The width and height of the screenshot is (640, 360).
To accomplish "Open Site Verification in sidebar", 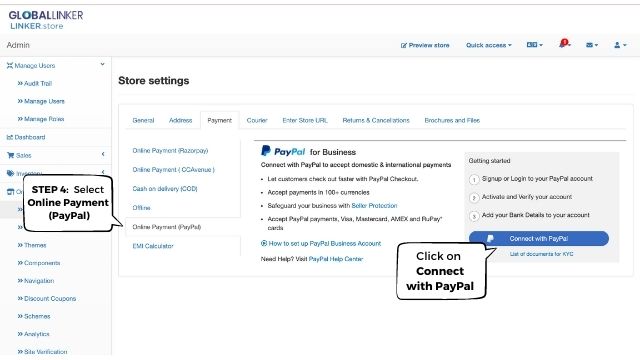I will pyautogui.click(x=42, y=352).
